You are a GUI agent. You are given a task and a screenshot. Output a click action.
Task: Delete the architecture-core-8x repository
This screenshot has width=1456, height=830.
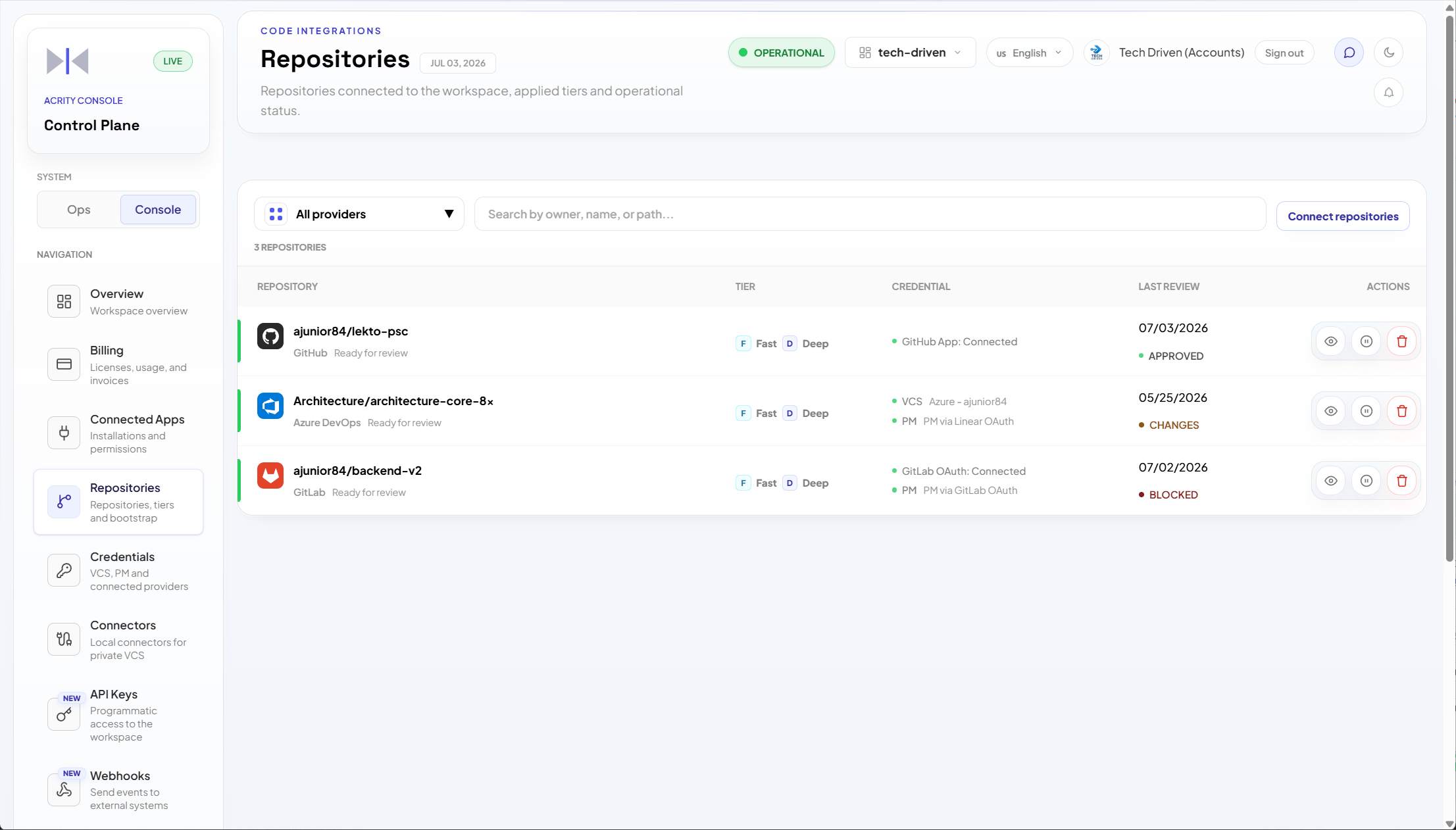[x=1402, y=411]
